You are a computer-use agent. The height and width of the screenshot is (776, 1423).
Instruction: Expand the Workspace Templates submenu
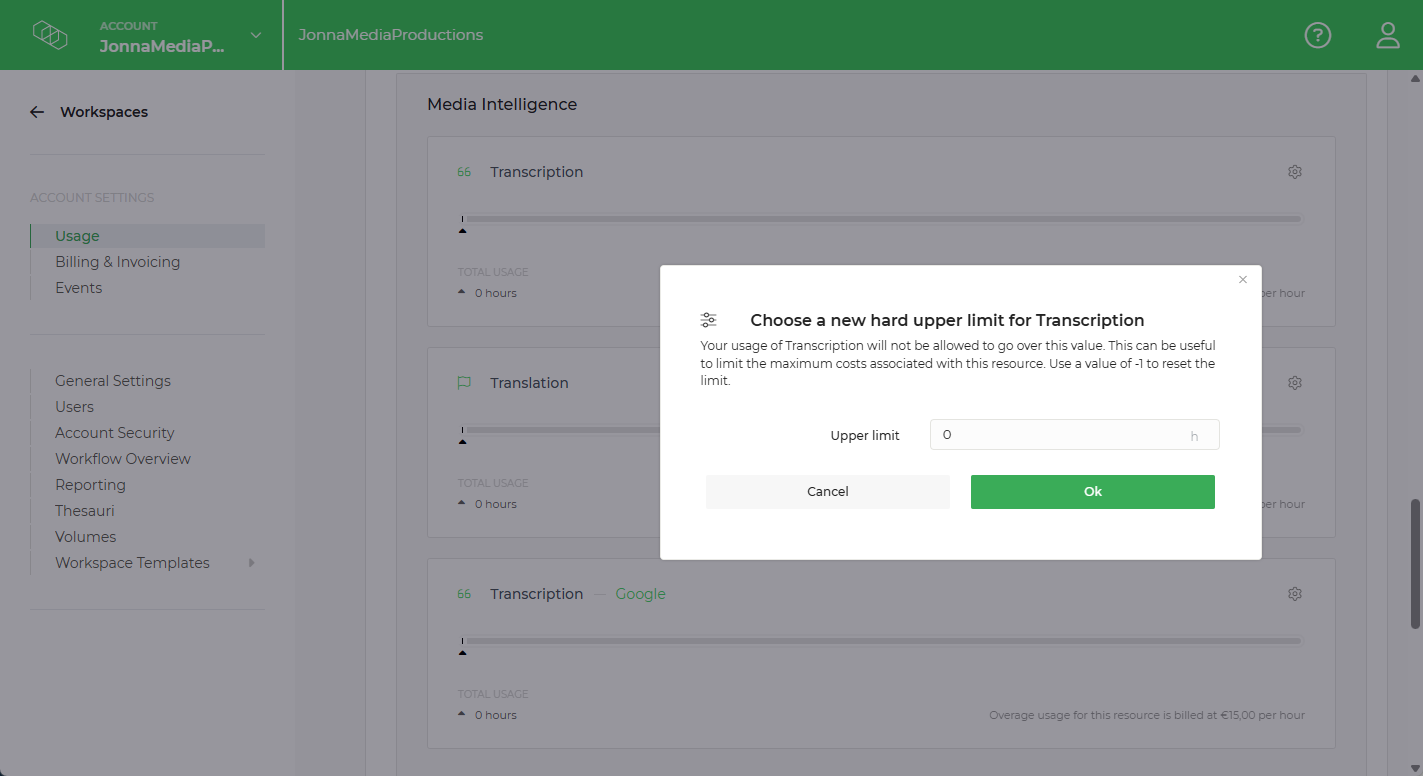coord(252,562)
